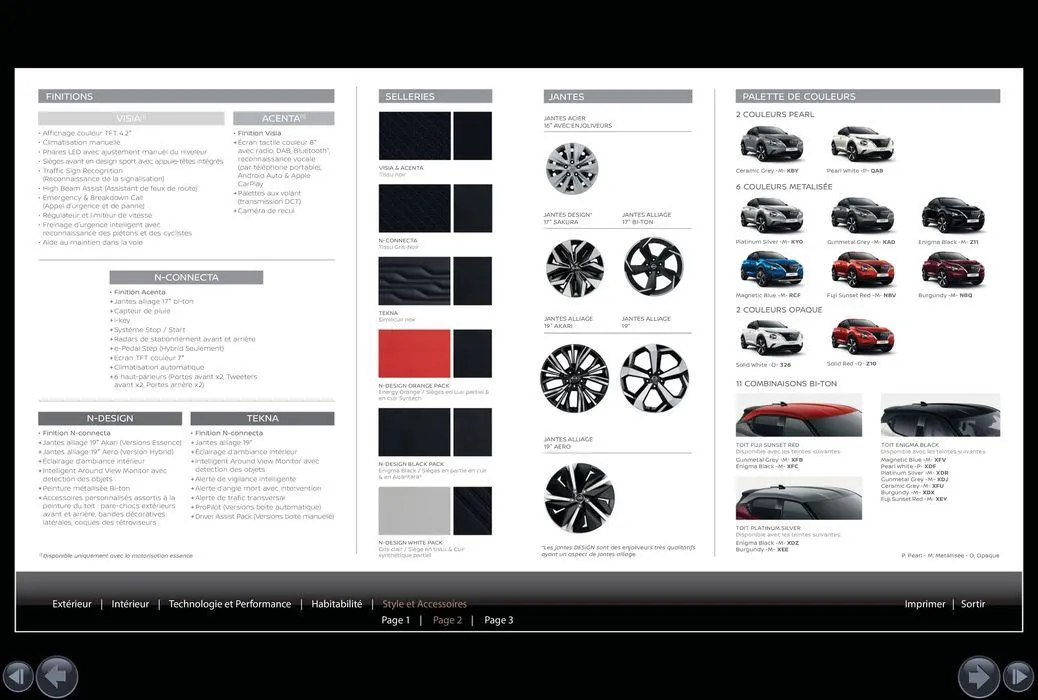Open the Extérieur tab
This screenshot has width=1038, height=700.
pos(71,604)
